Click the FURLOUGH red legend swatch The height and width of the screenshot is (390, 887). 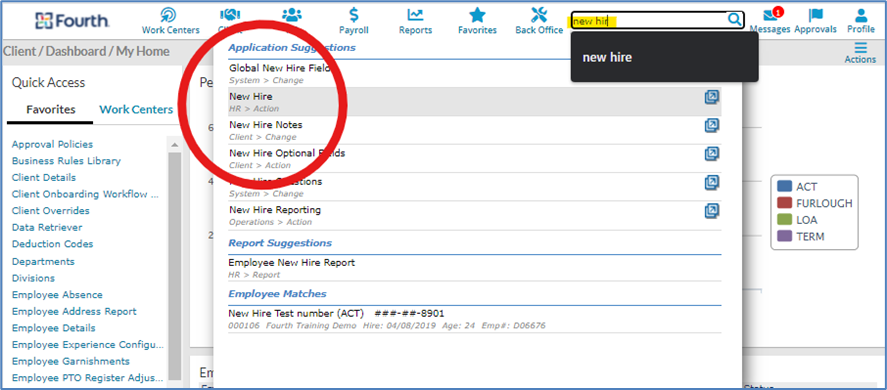784,203
